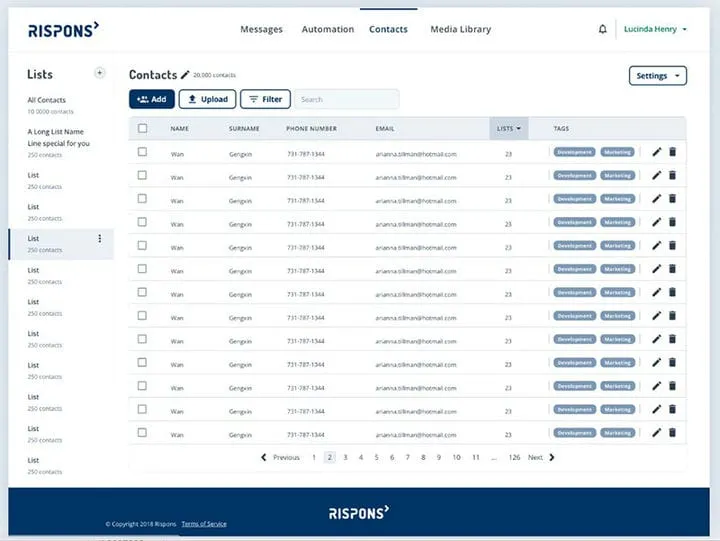Go to page 10 in pagination

456,457
